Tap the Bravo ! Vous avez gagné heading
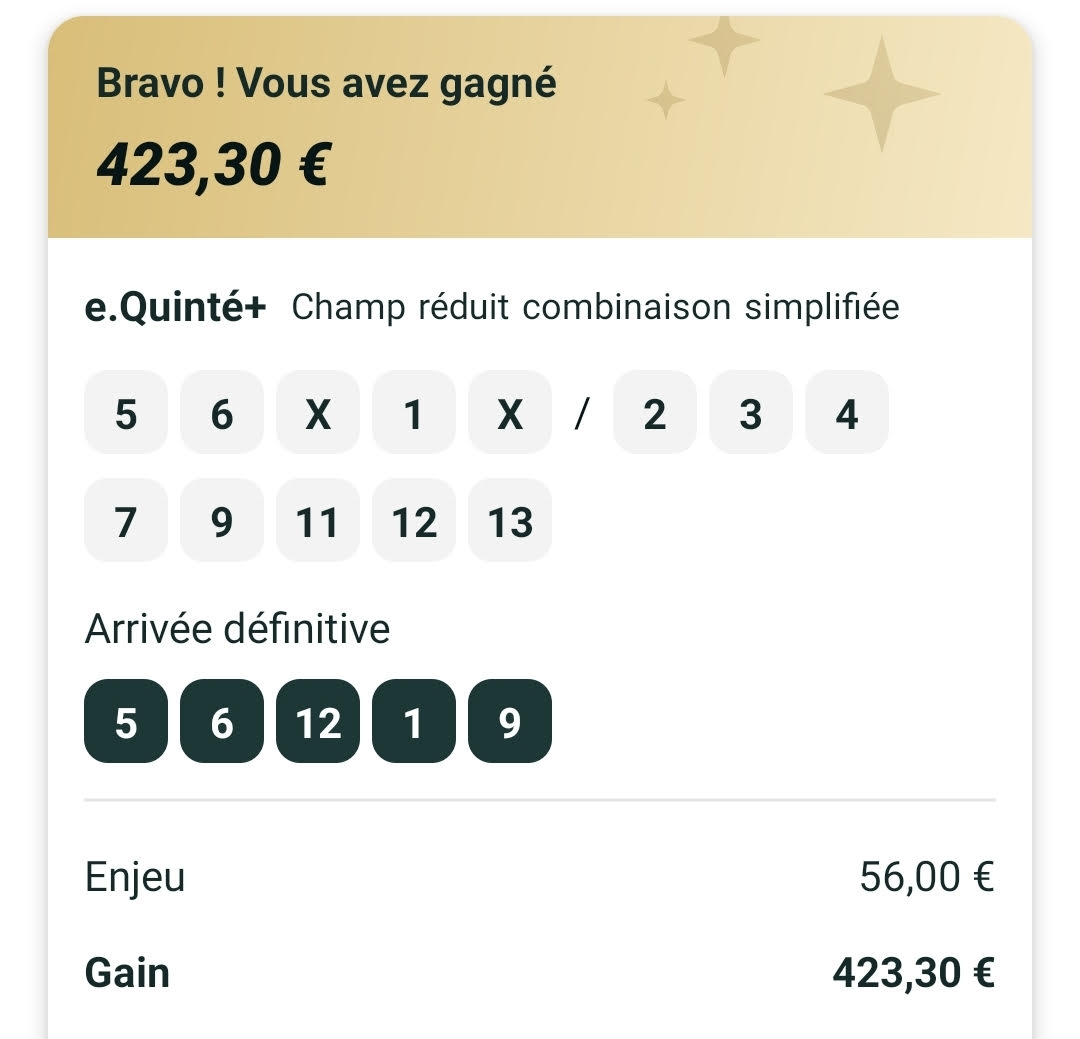Screen dimensions: 1080x1039 tap(326, 84)
